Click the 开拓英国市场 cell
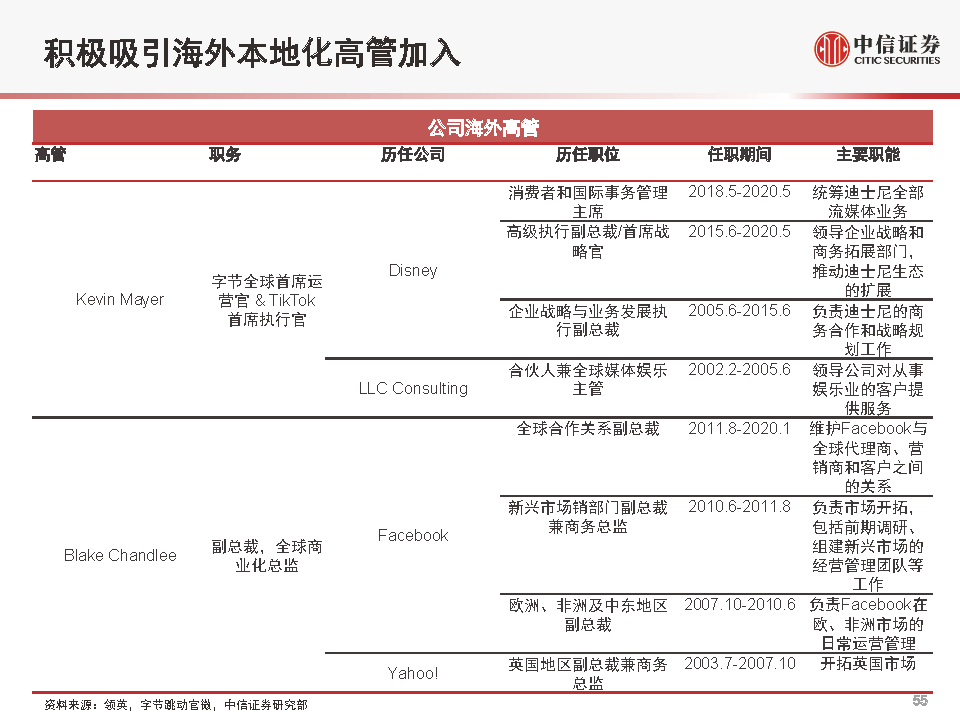The width and height of the screenshot is (960, 728). tap(868, 664)
